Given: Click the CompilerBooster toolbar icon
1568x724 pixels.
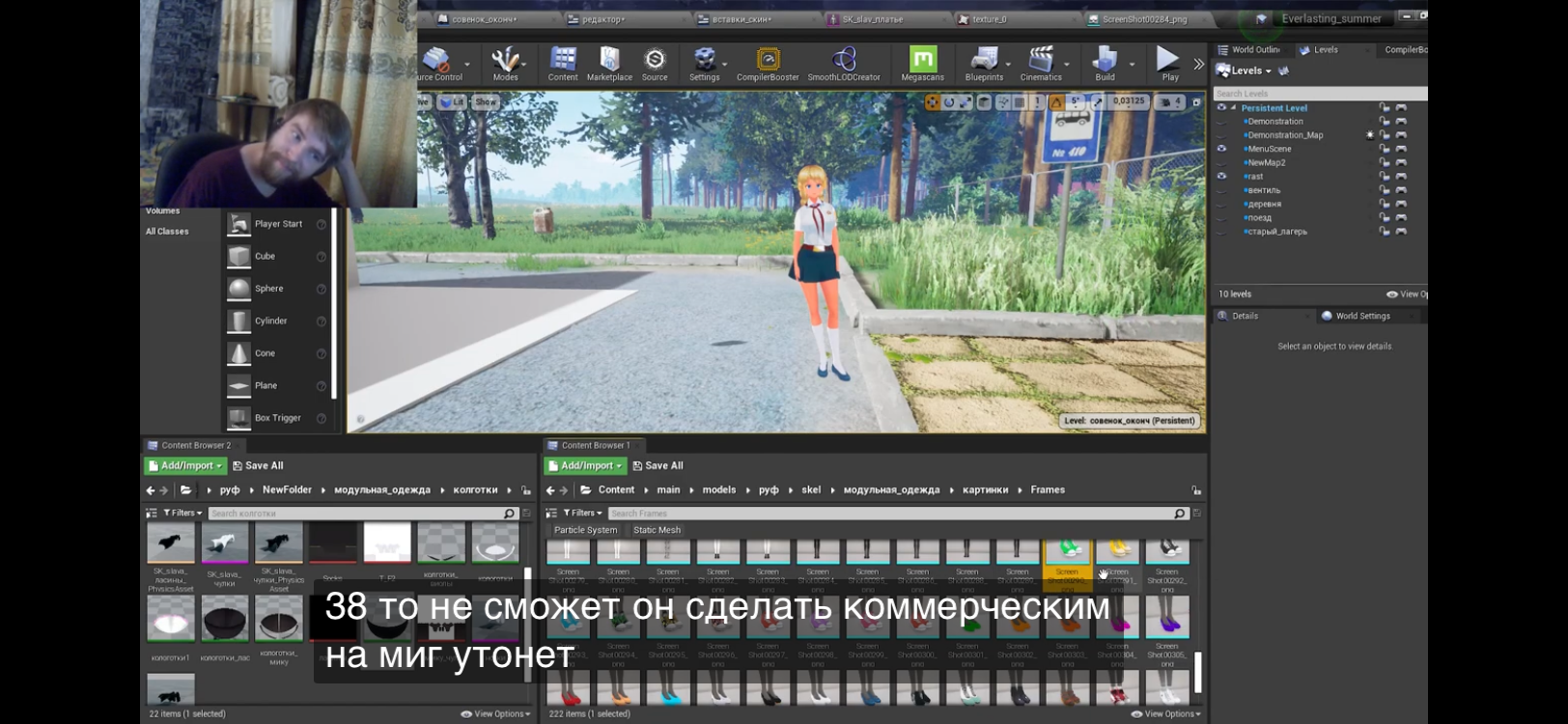Looking at the screenshot, I should click(x=768, y=64).
